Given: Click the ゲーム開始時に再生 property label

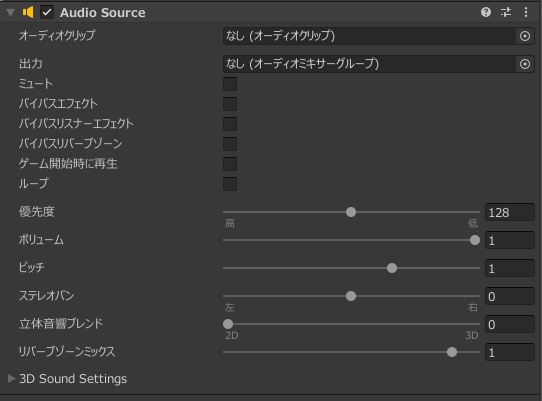Looking at the screenshot, I should point(68,164).
